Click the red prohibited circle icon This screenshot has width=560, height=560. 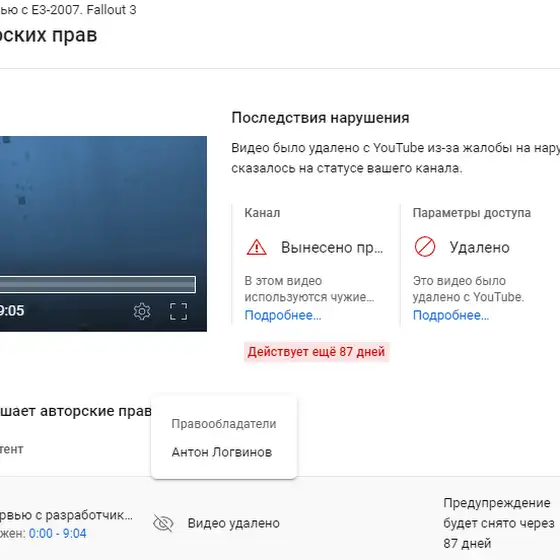coord(425,246)
